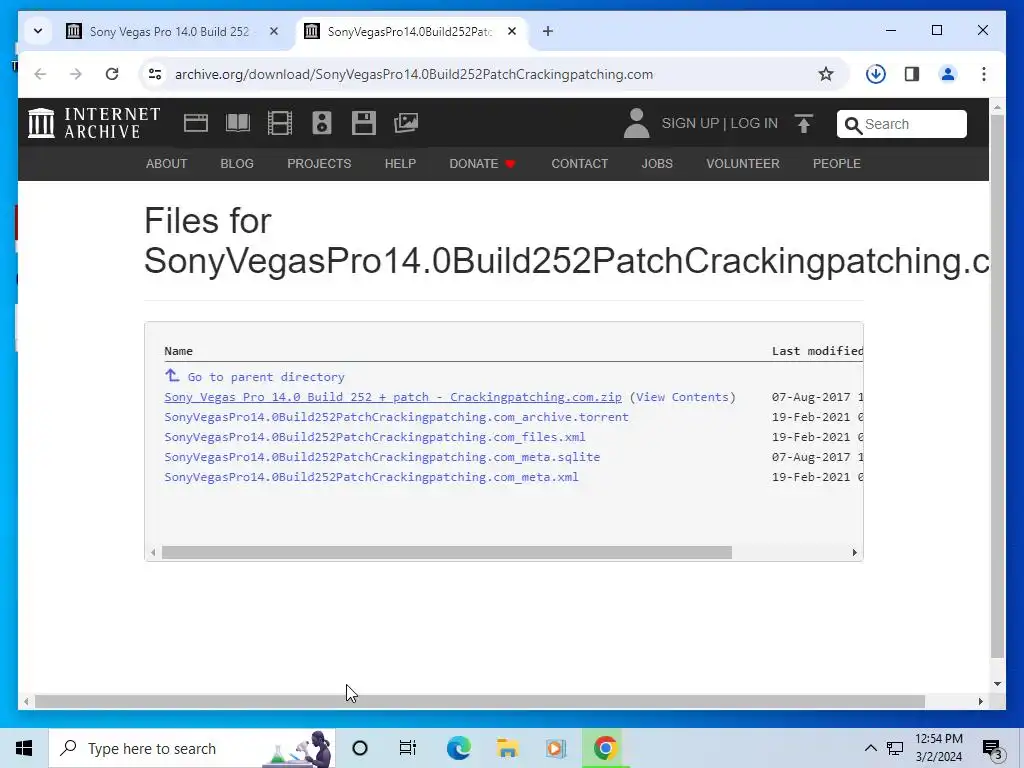
Task: Open the Internet Archive home logo
Action: click(94, 123)
